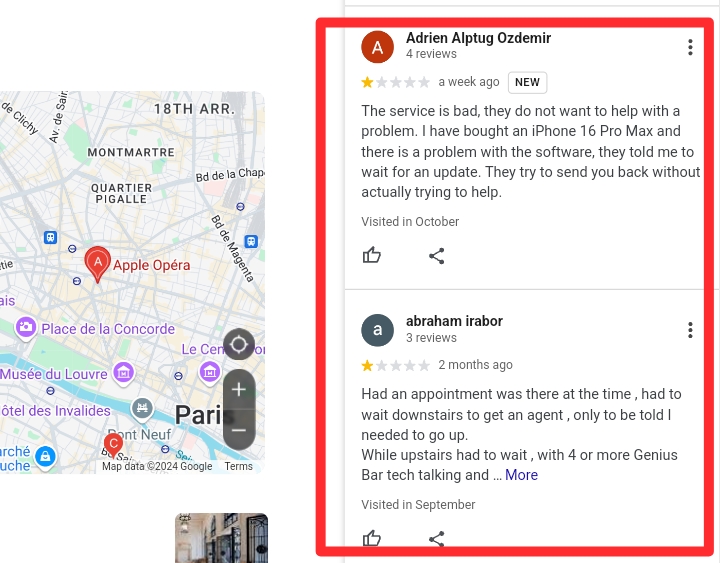The image size is (720, 563).
Task: Open Adrien Alptug Ozdemir's profile avatar
Action: pyautogui.click(x=377, y=47)
